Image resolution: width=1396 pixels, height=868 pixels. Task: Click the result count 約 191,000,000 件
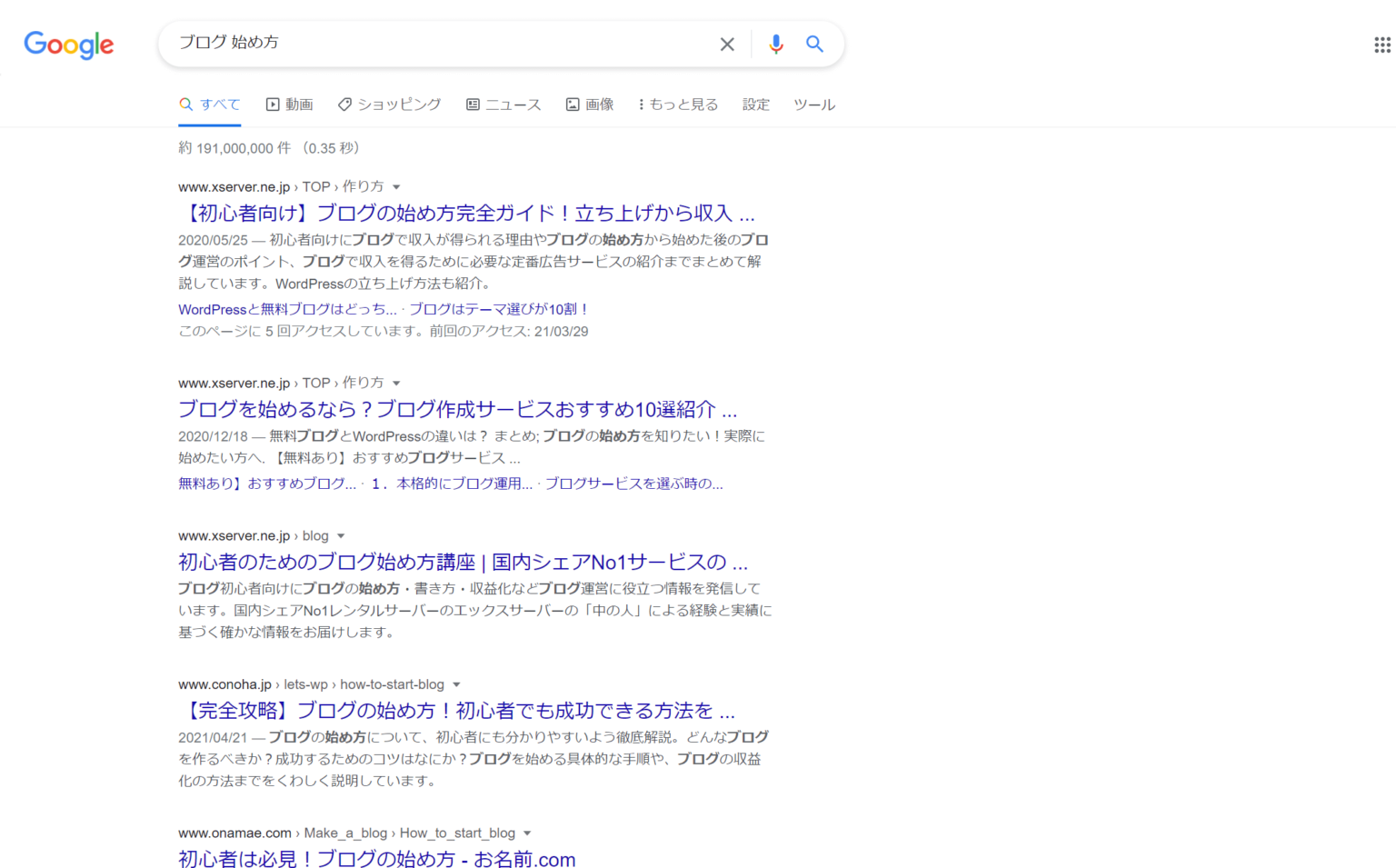tap(234, 148)
